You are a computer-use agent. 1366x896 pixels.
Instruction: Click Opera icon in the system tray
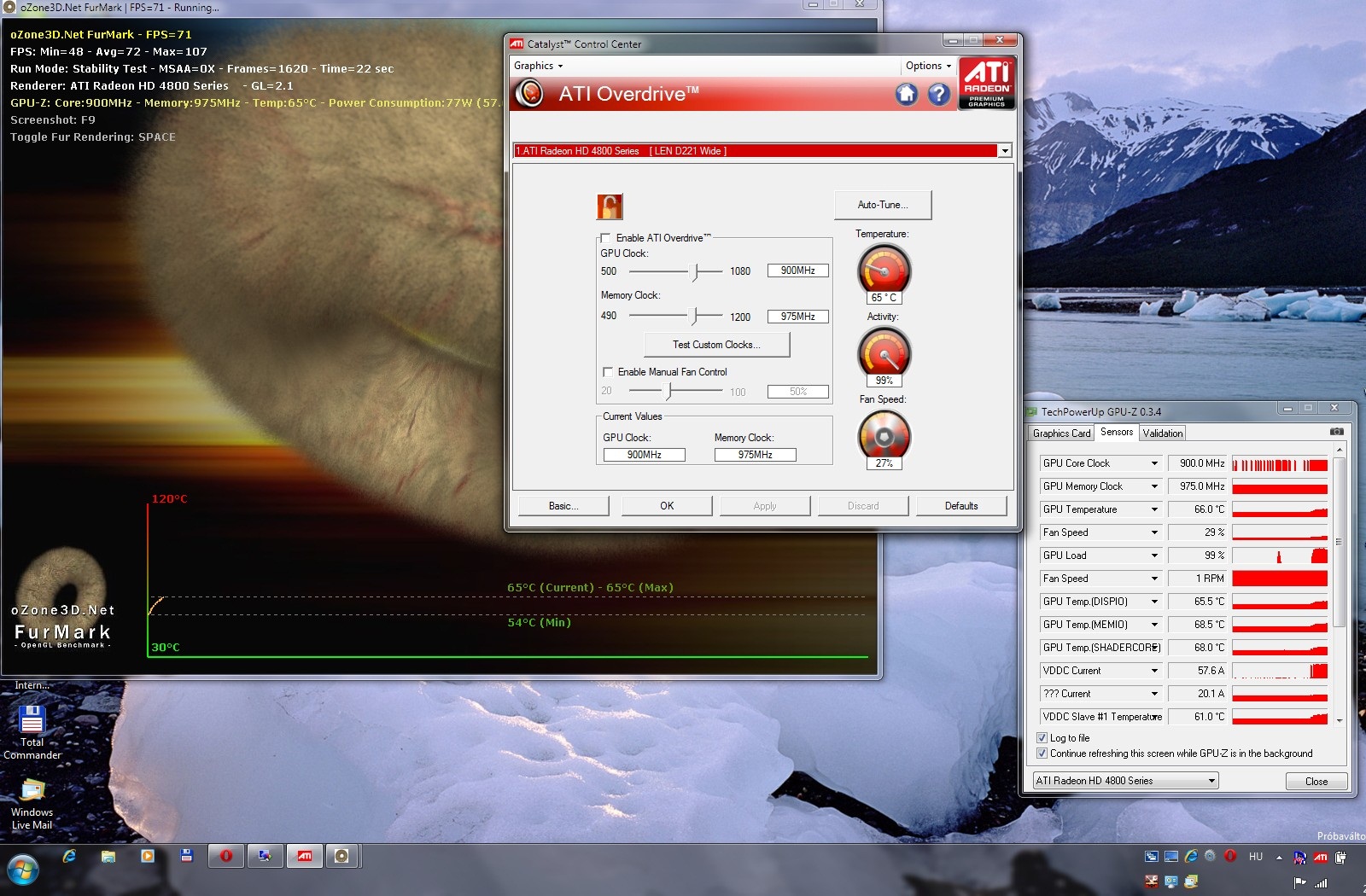(x=1230, y=856)
